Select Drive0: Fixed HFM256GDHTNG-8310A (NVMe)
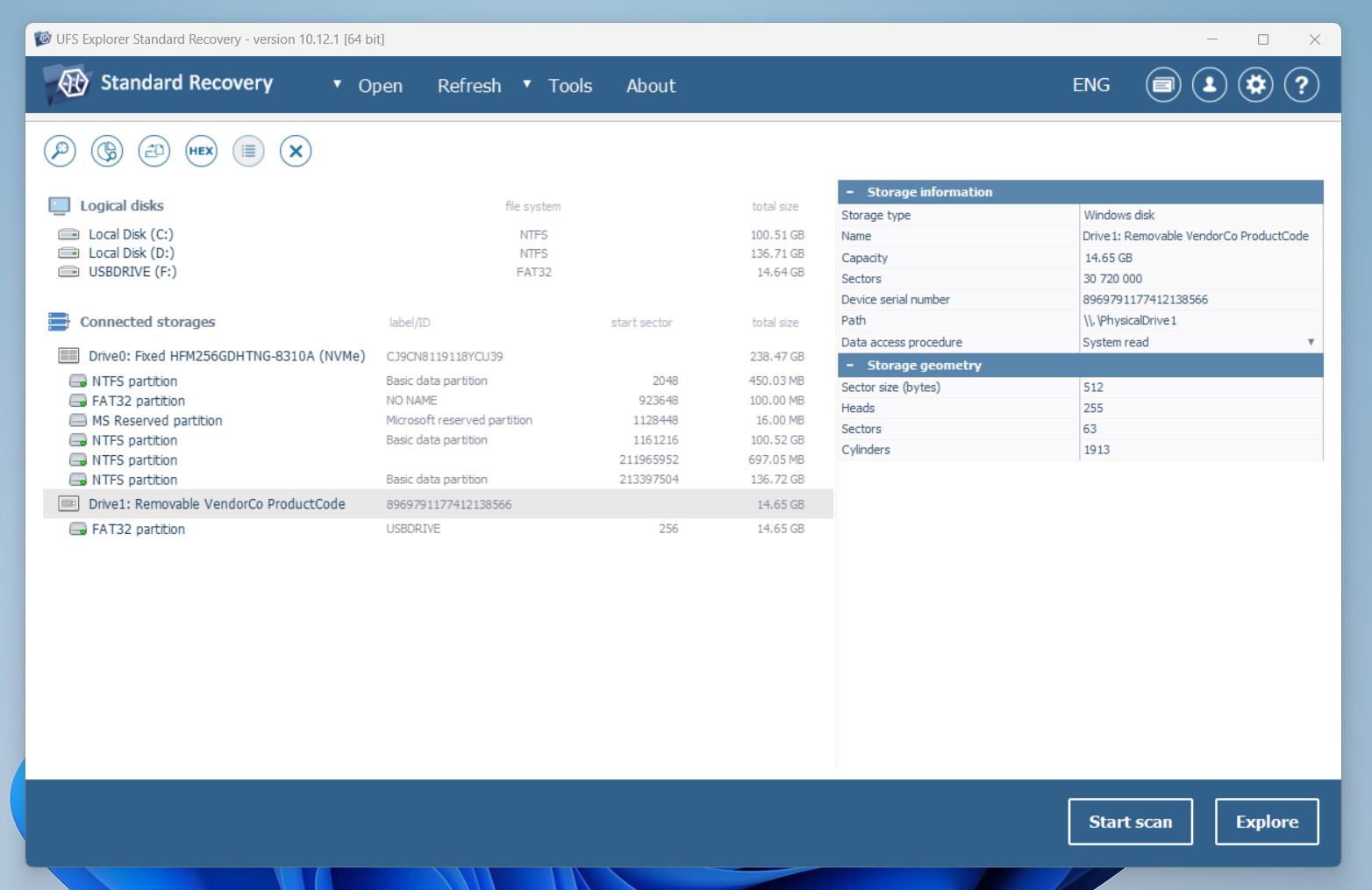The width and height of the screenshot is (1372, 890). (438, 356)
